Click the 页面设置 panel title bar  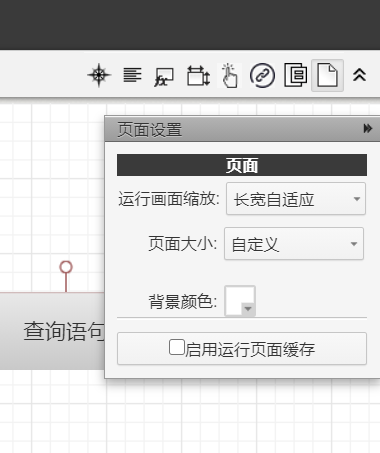tap(242, 129)
